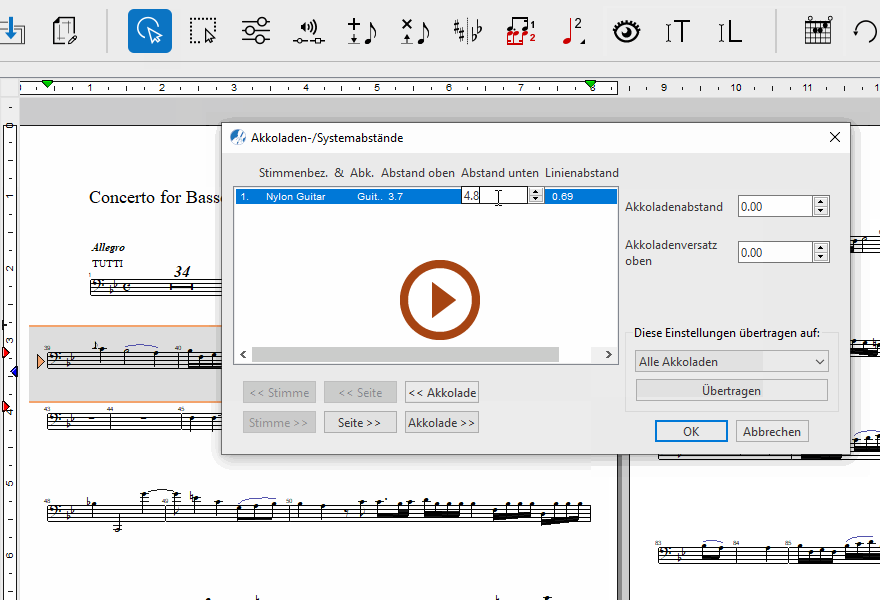The height and width of the screenshot is (600, 880).
Task: Select the arrow pointer edit tool
Action: point(149,31)
